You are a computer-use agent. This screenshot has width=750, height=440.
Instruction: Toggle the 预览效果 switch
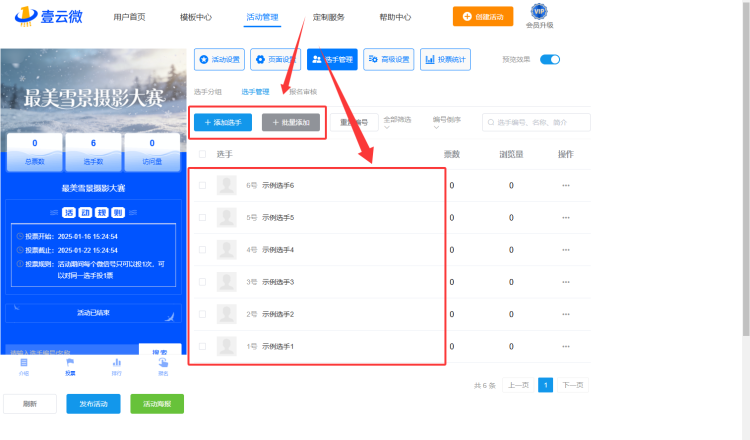pyautogui.click(x=550, y=59)
